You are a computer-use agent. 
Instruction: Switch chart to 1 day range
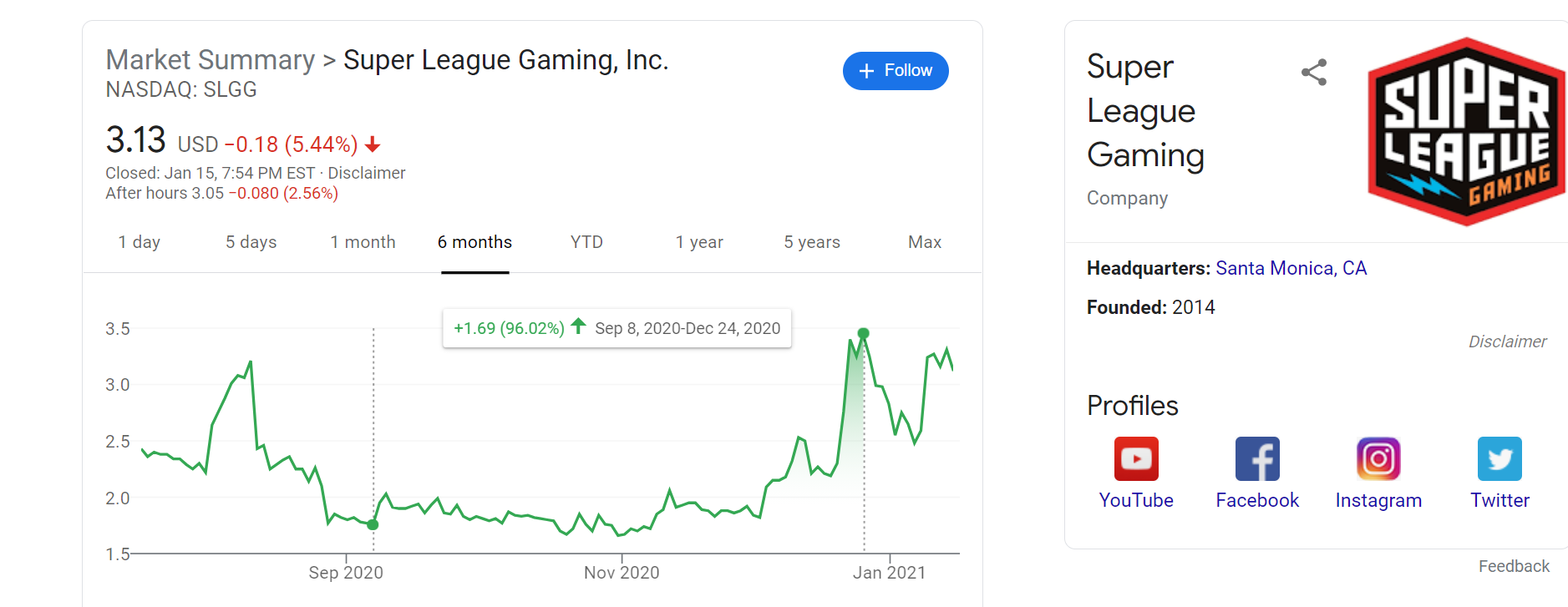pyautogui.click(x=139, y=242)
